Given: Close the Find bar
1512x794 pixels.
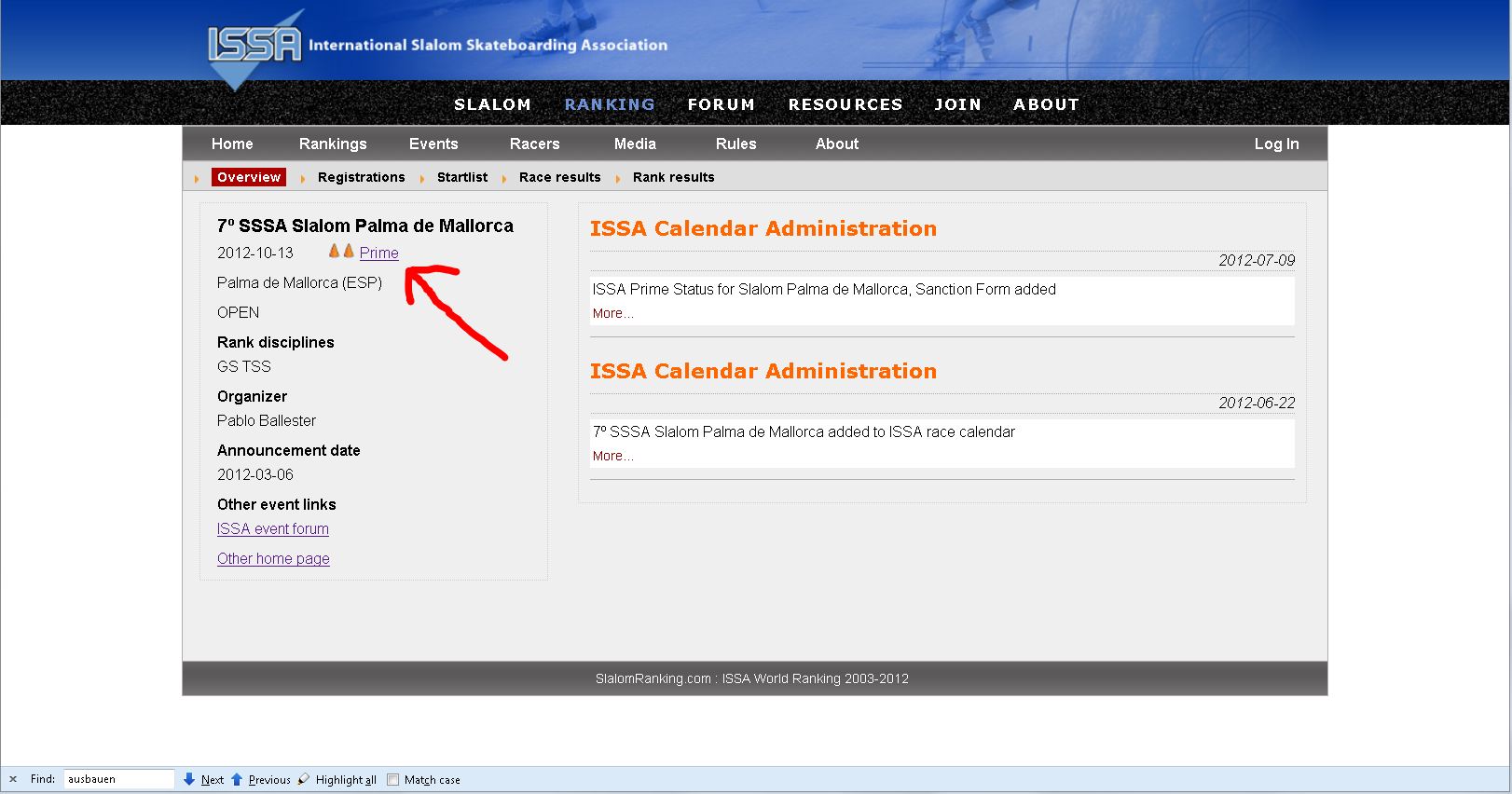Looking at the screenshot, I should [13, 779].
